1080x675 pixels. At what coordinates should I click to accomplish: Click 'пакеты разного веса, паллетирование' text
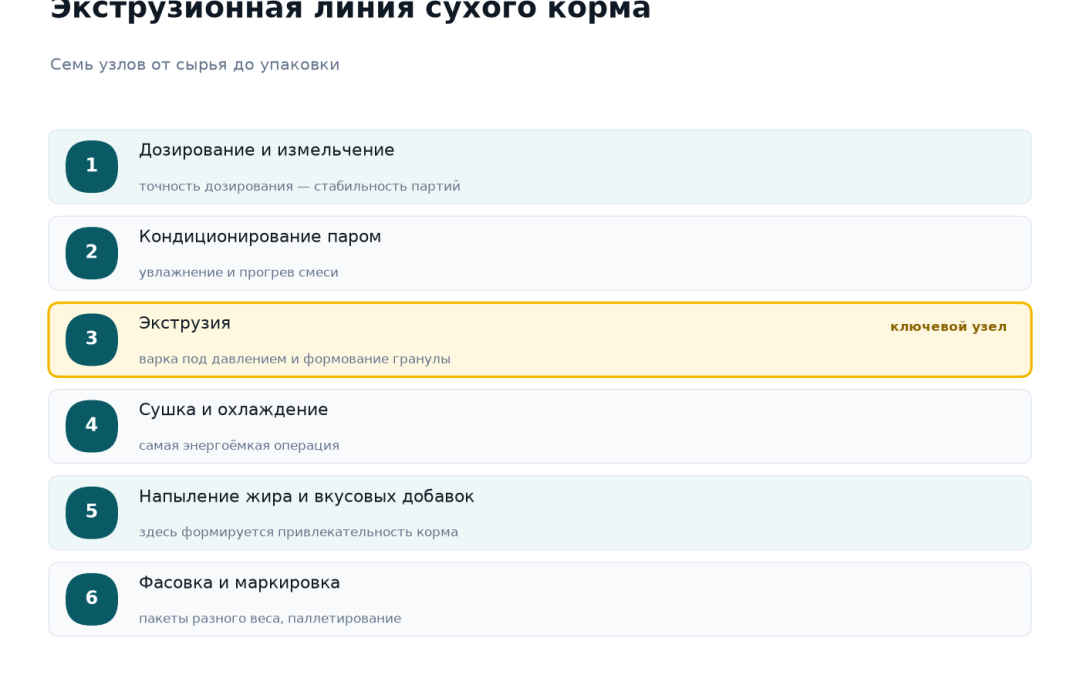coord(270,619)
